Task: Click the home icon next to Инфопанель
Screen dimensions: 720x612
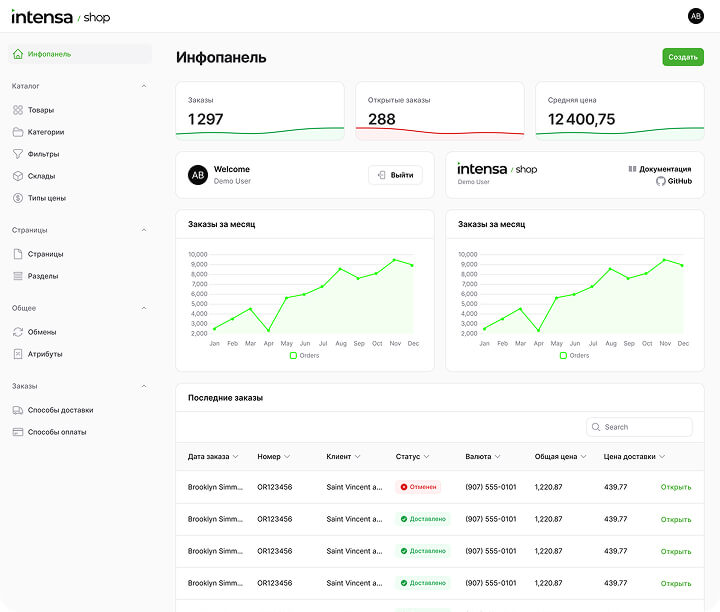Action: [18, 54]
